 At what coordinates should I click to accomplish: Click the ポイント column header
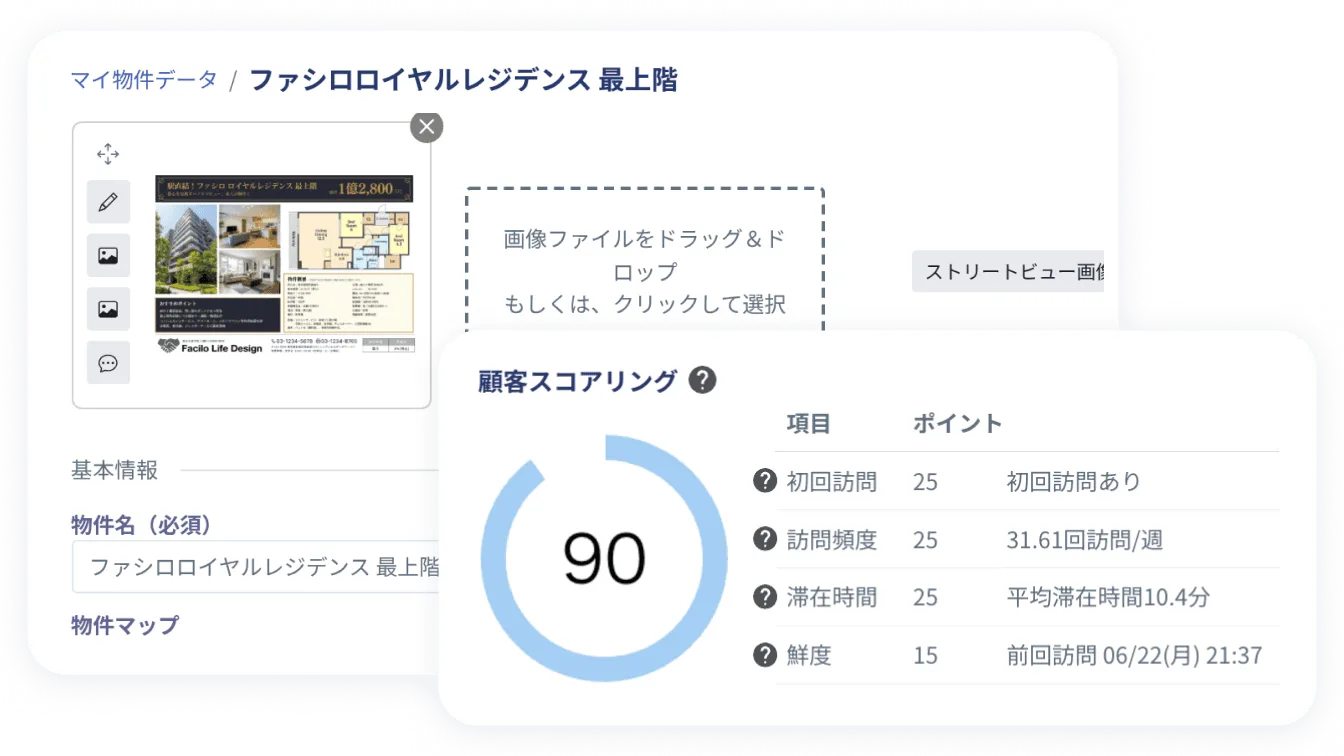[x=957, y=423]
